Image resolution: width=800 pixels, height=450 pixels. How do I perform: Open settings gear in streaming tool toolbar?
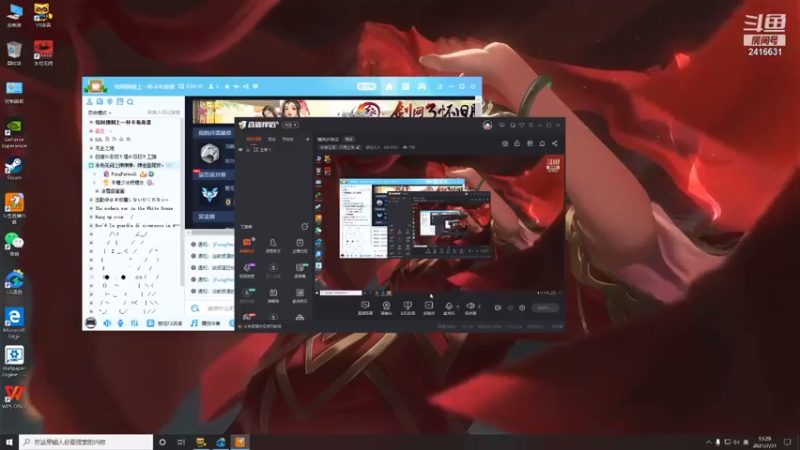522,308
